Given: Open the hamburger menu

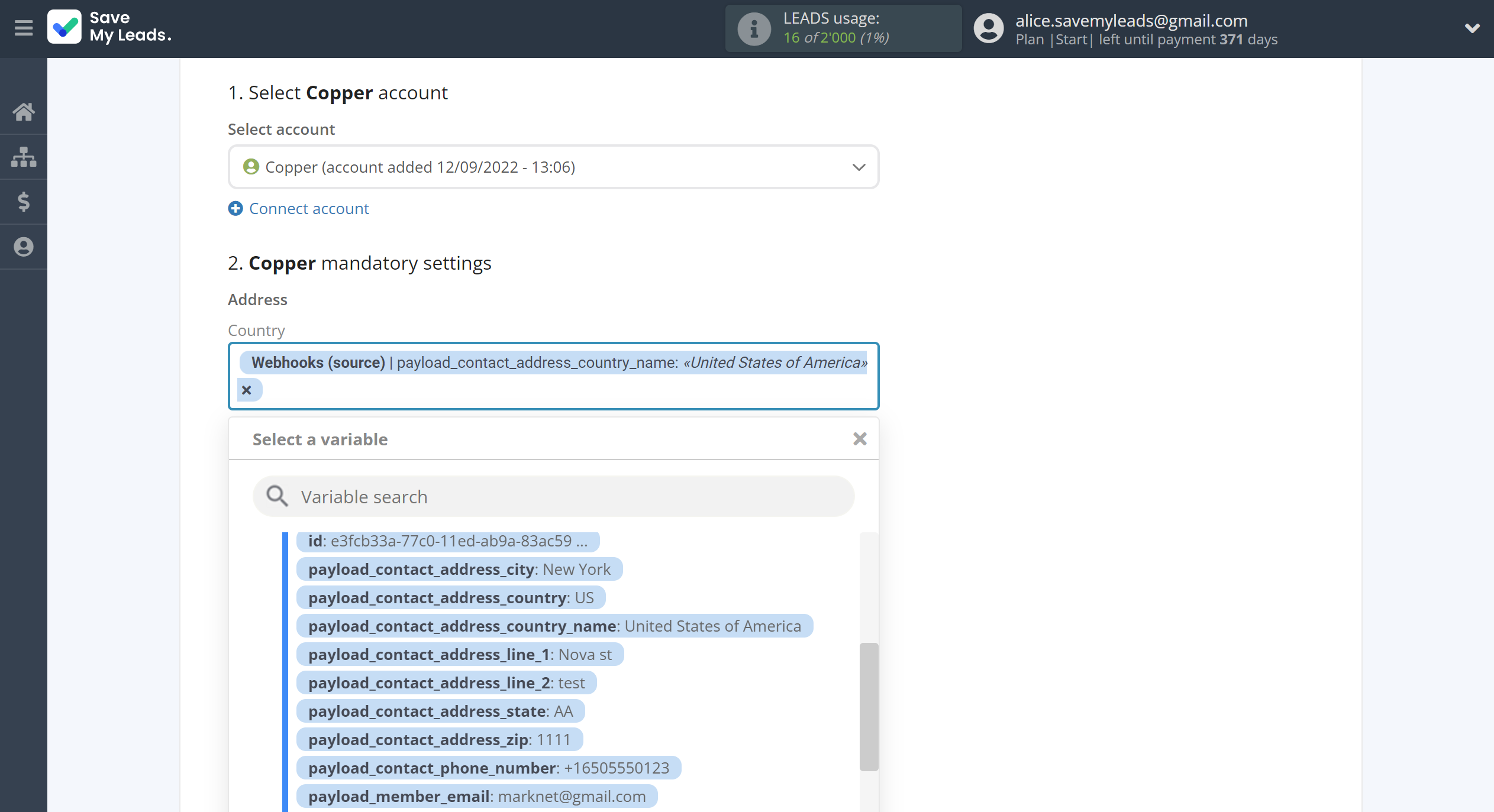Looking at the screenshot, I should pyautogui.click(x=24, y=28).
